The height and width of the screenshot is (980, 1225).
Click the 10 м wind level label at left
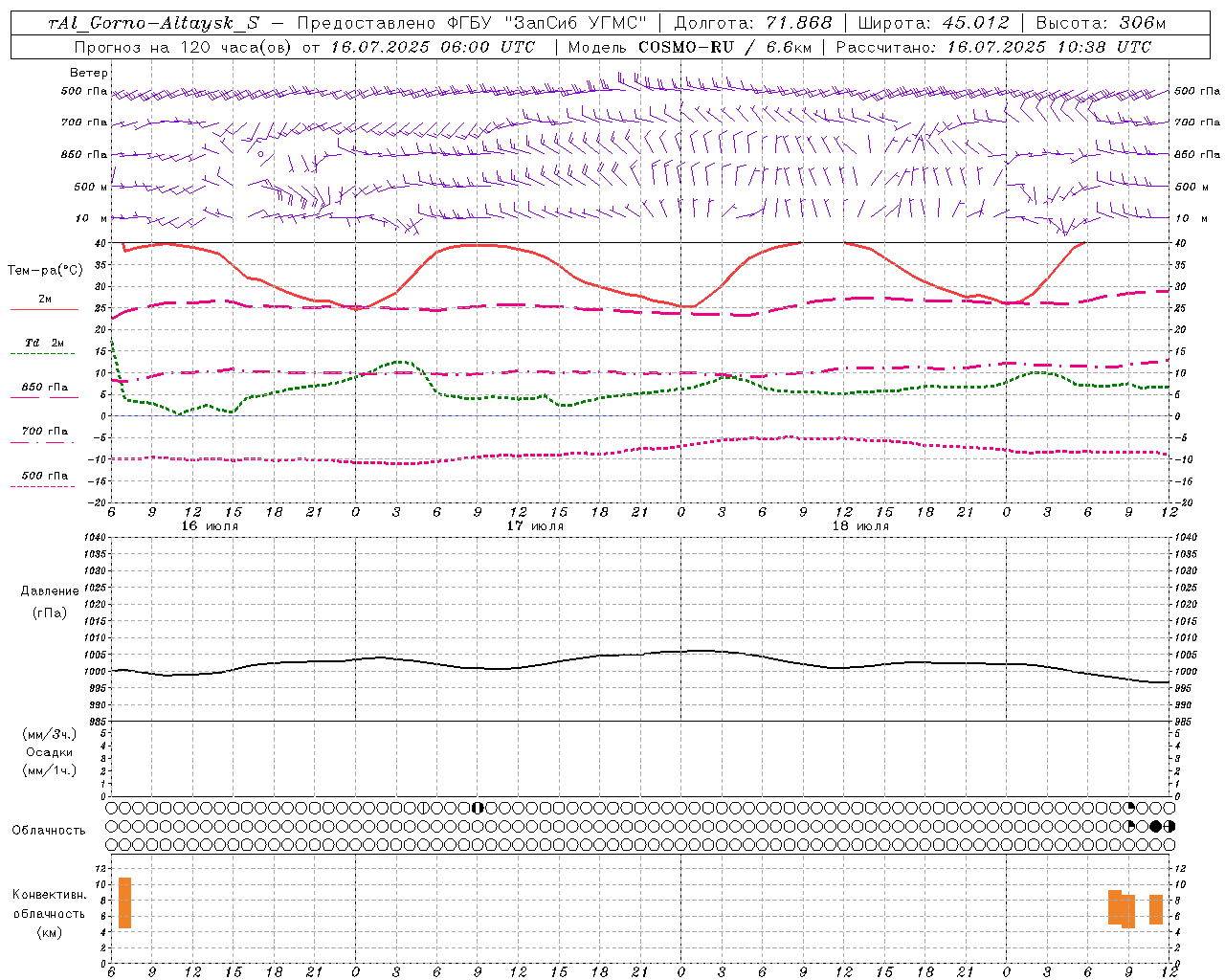[92, 218]
